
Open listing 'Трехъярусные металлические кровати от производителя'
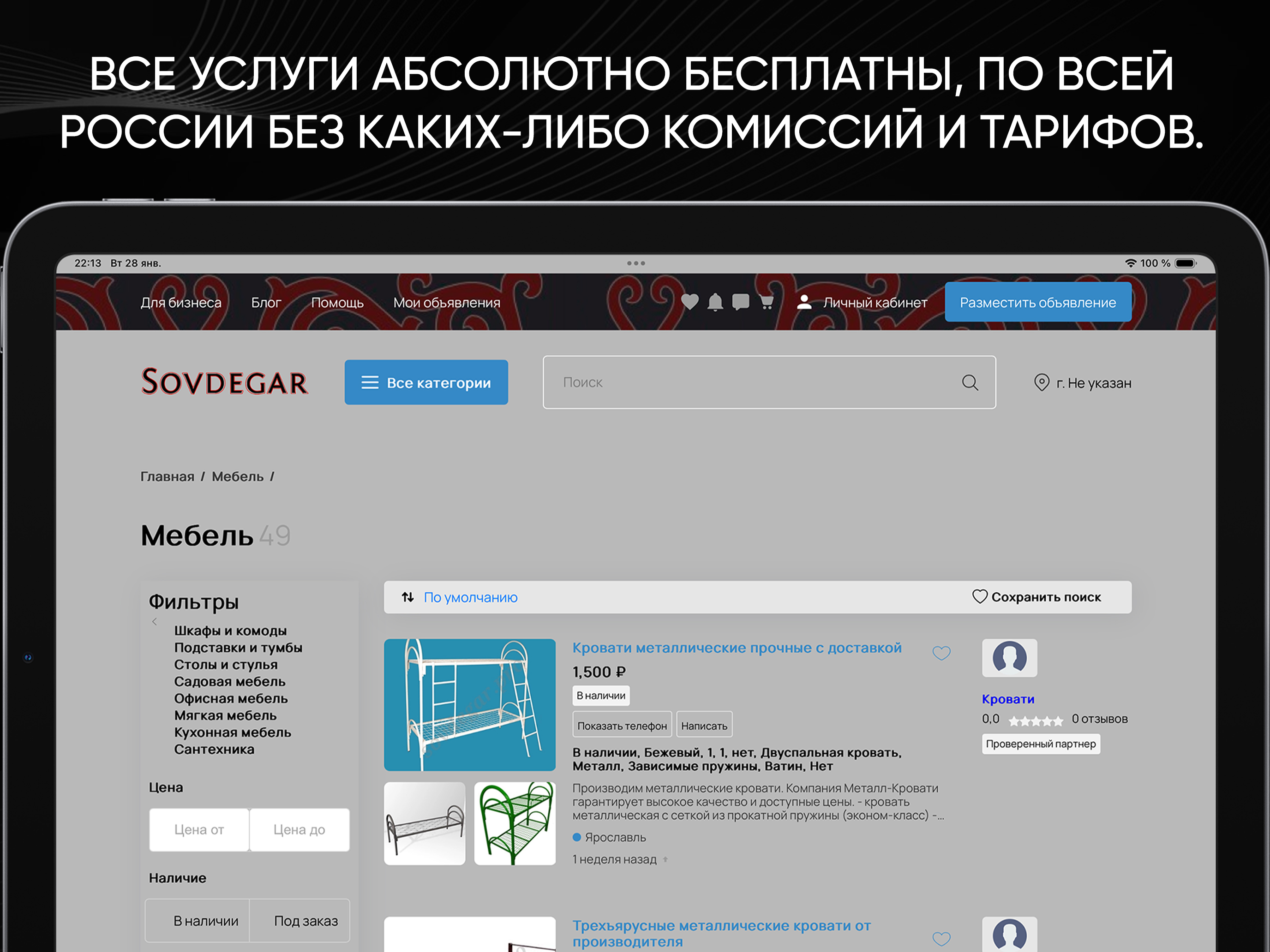[722, 933]
